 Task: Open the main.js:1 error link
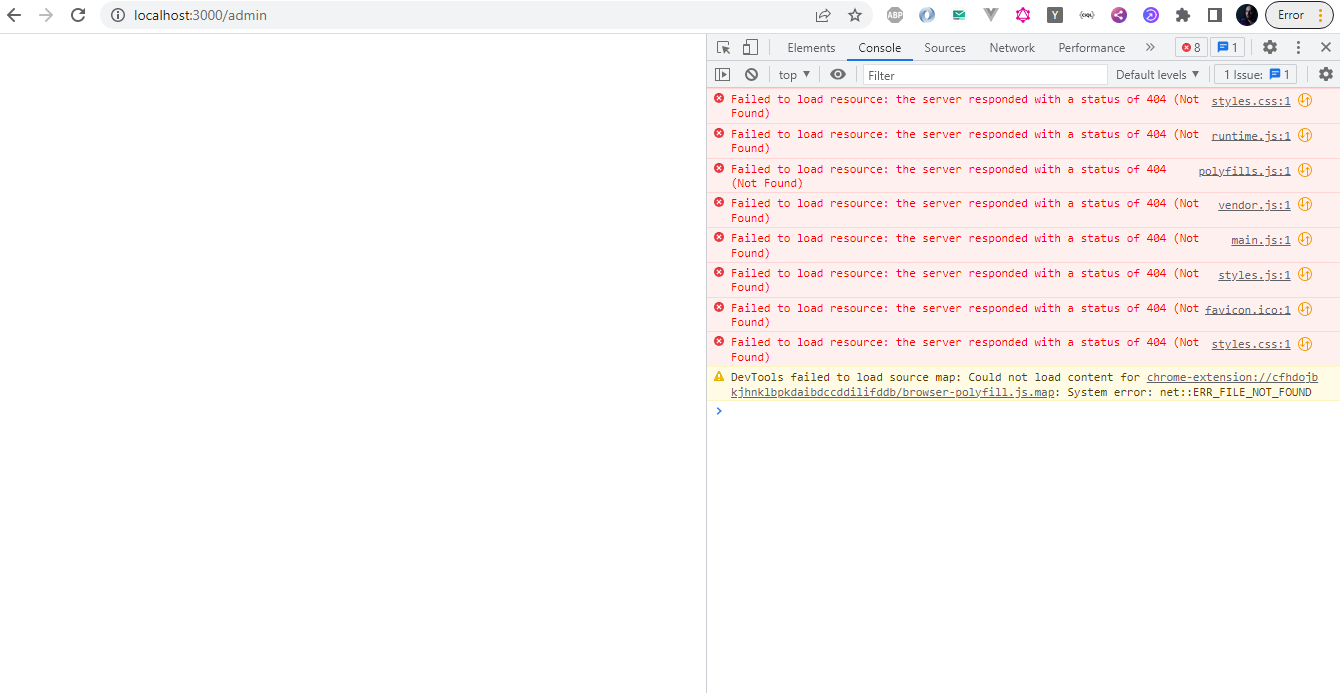coord(1259,239)
